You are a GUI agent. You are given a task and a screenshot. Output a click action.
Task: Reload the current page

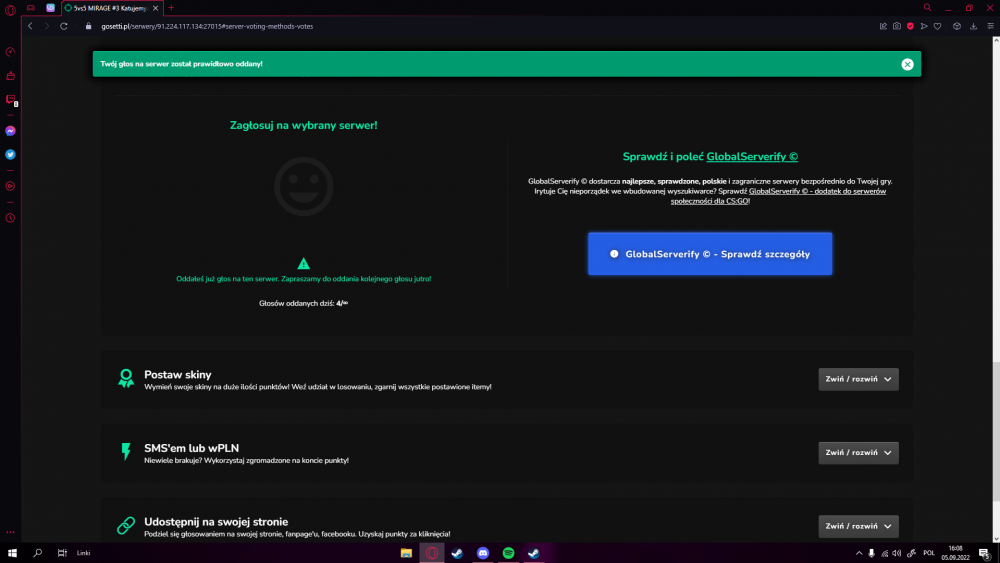click(x=64, y=26)
